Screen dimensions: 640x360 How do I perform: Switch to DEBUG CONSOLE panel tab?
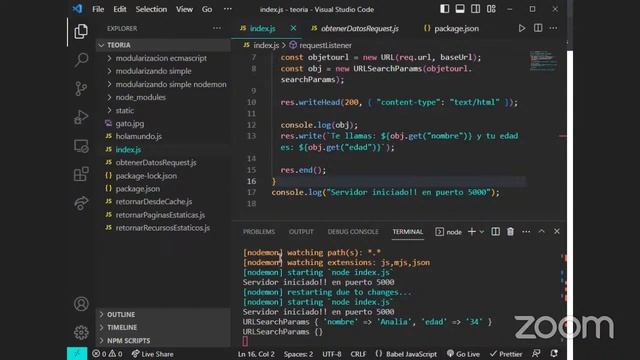pyautogui.click(x=353, y=231)
